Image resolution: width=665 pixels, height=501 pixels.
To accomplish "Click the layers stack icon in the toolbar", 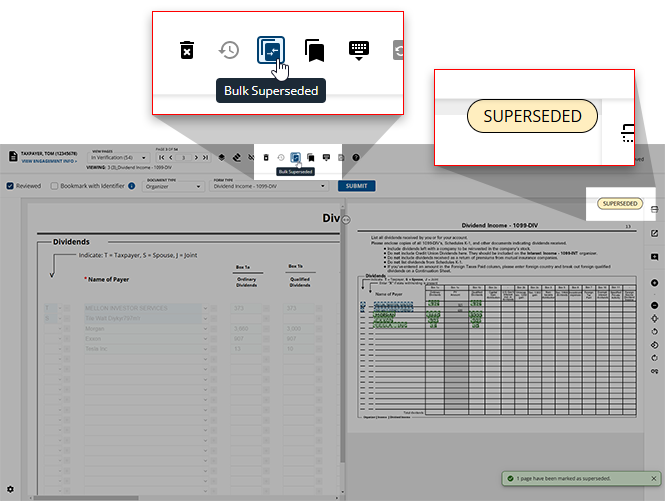I will [222, 157].
